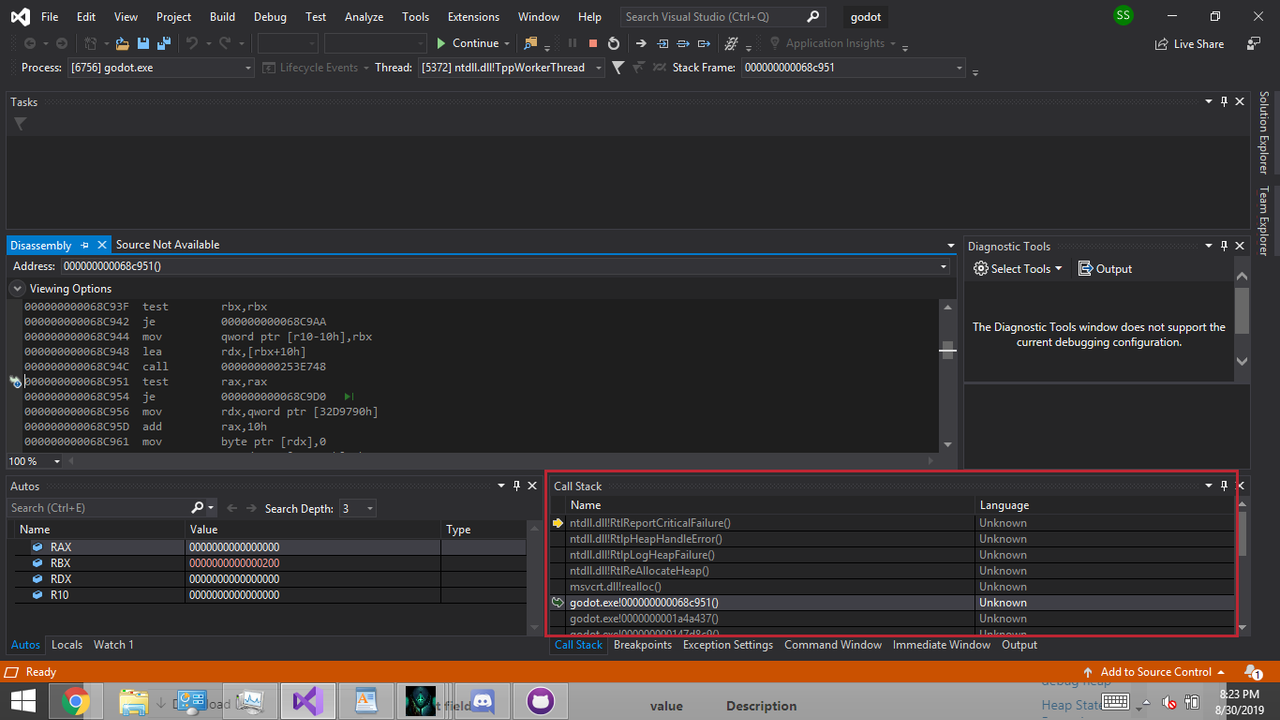This screenshot has width=1280, height=720.
Task: Open the Analyze menu
Action: tap(364, 17)
